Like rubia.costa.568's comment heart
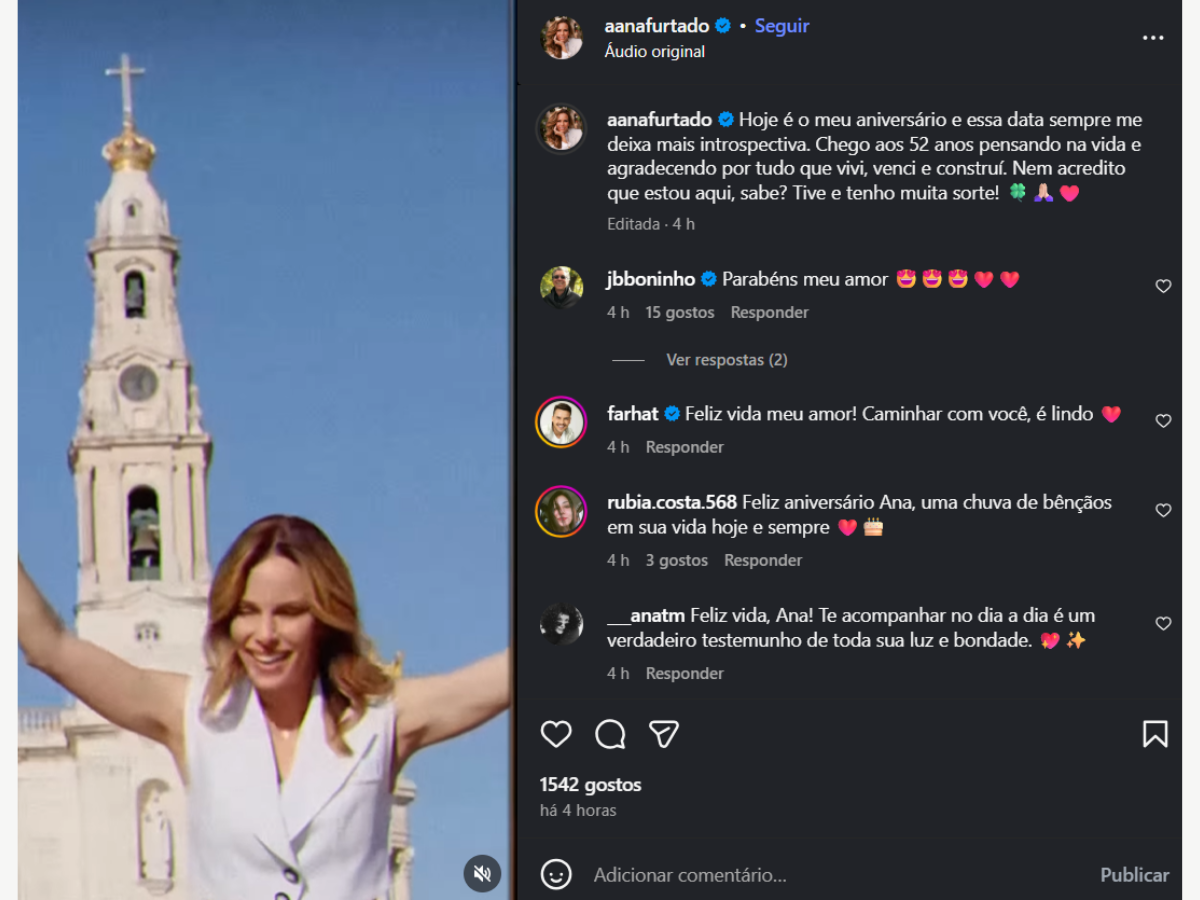Image resolution: width=1200 pixels, height=900 pixels. click(1163, 511)
